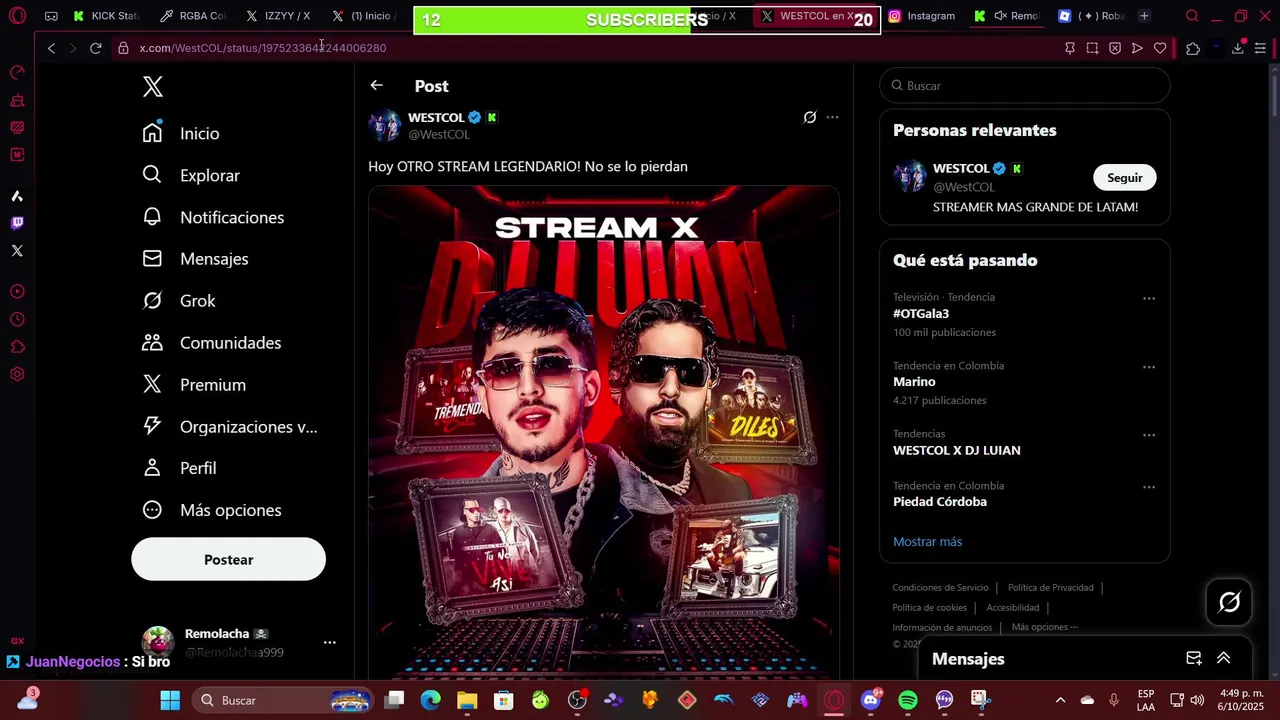Image resolution: width=1280 pixels, height=720 pixels.
Task: Open the Marino trend
Action: (914, 382)
